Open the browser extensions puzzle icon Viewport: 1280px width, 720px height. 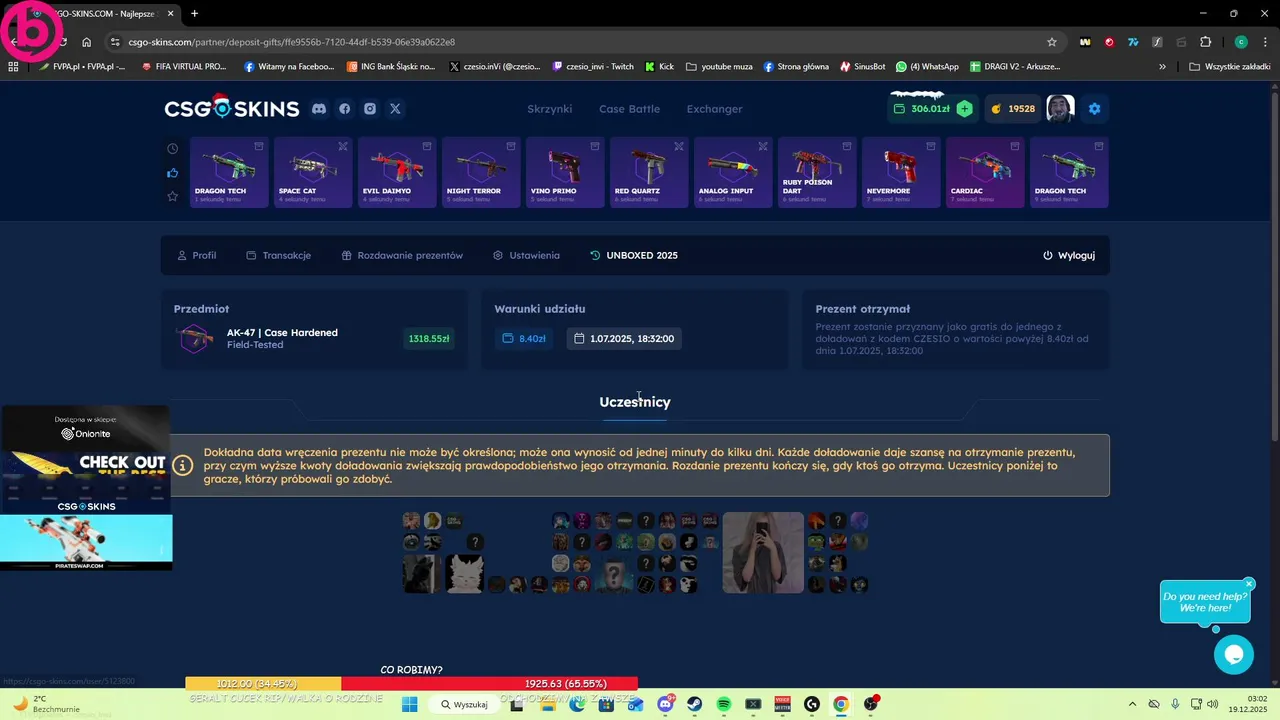pos(1205,42)
